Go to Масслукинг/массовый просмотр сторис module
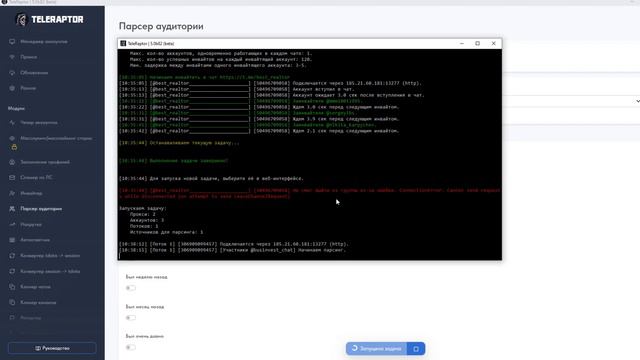Viewport: 640px width, 360px height. [56, 138]
